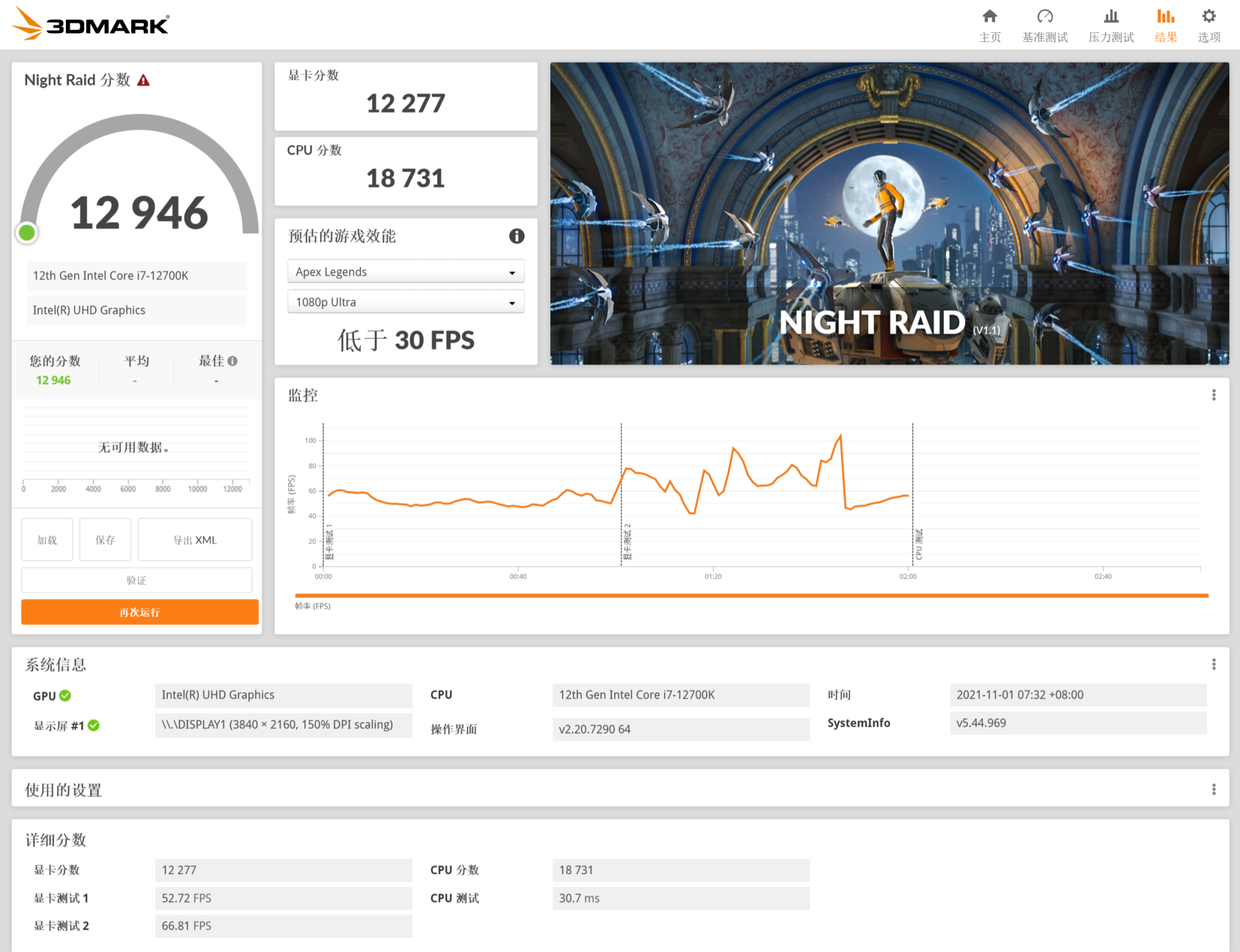Click the Display #1 green checkmark
Screen dimensions: 1240x952
[94, 725]
